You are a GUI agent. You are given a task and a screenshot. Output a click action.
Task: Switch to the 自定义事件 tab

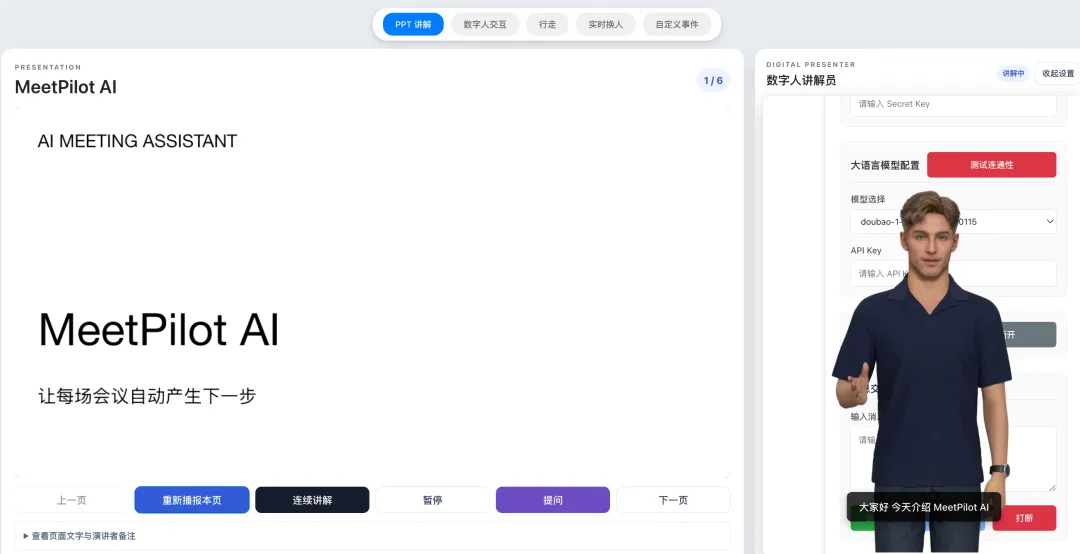point(677,24)
